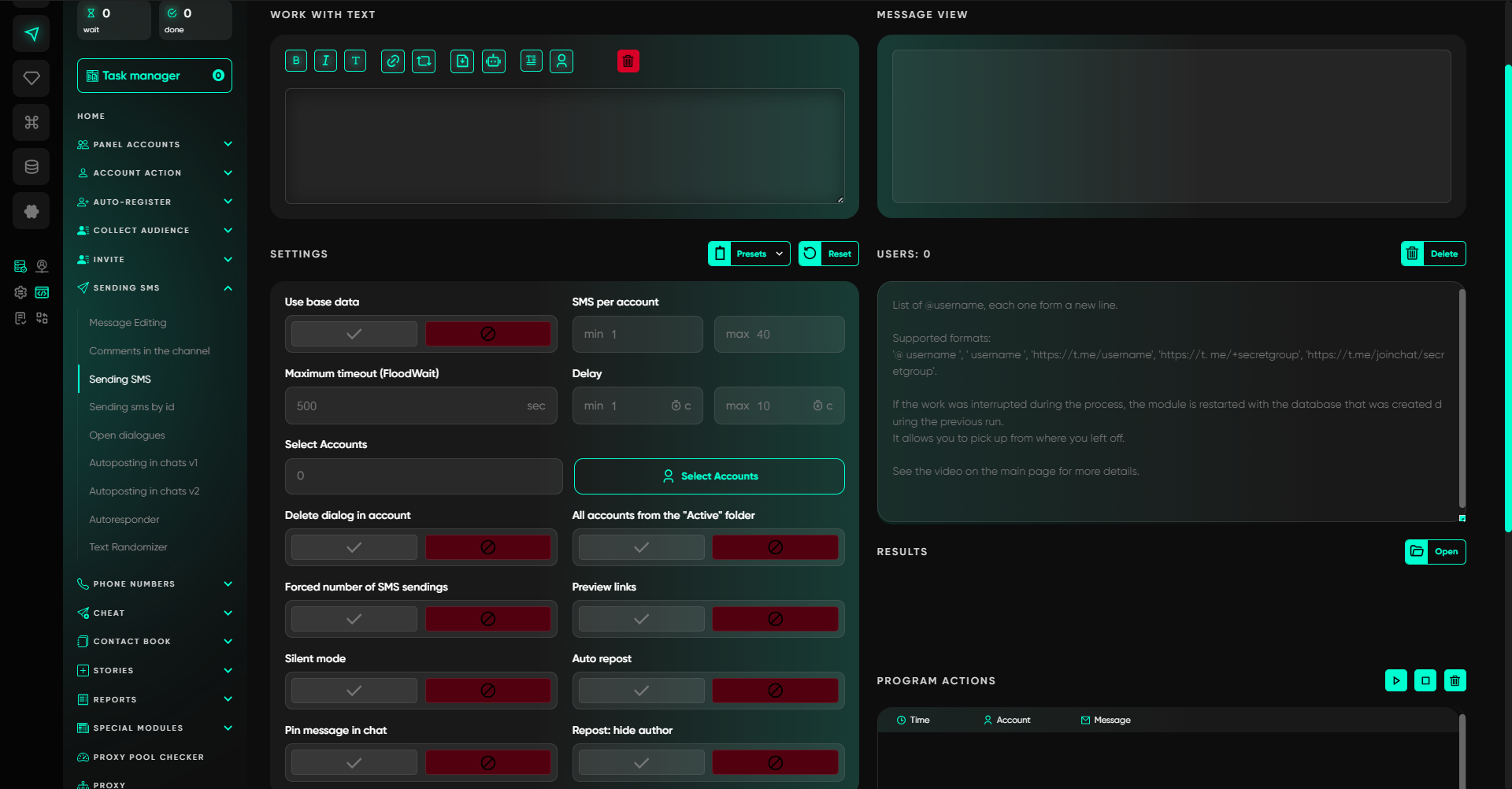1512x789 pixels.
Task: Open the Task manager
Action: coord(154,76)
